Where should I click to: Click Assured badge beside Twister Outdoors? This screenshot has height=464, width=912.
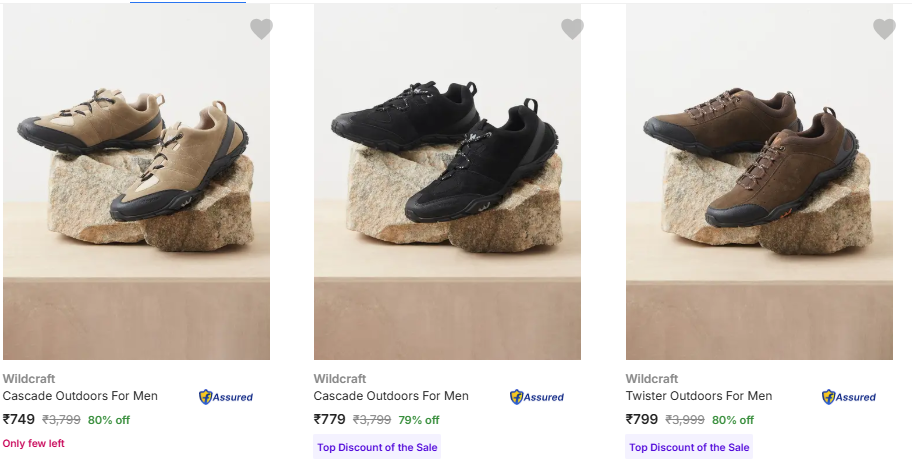849,397
